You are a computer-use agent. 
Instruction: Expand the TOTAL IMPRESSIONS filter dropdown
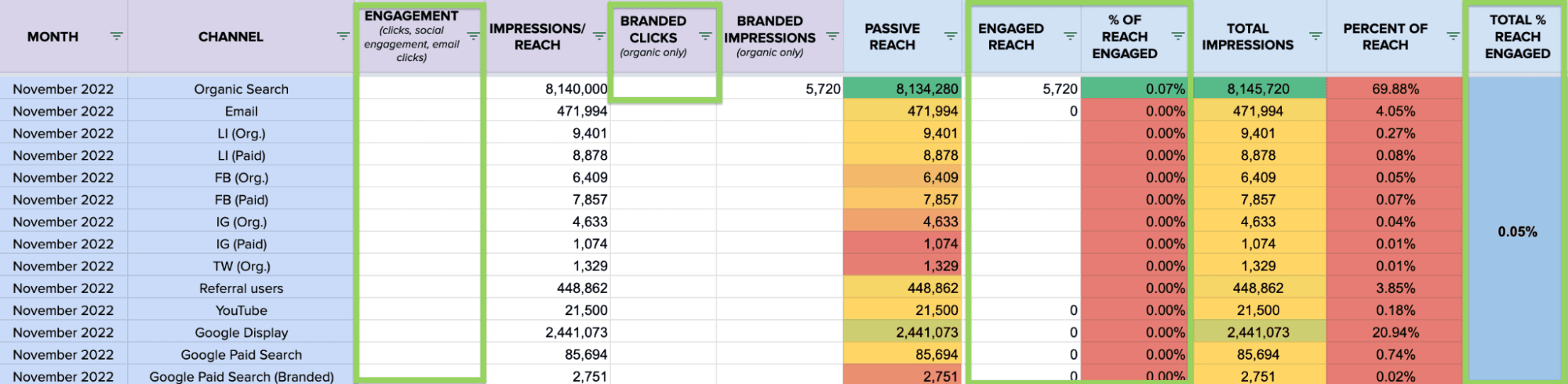click(1315, 36)
